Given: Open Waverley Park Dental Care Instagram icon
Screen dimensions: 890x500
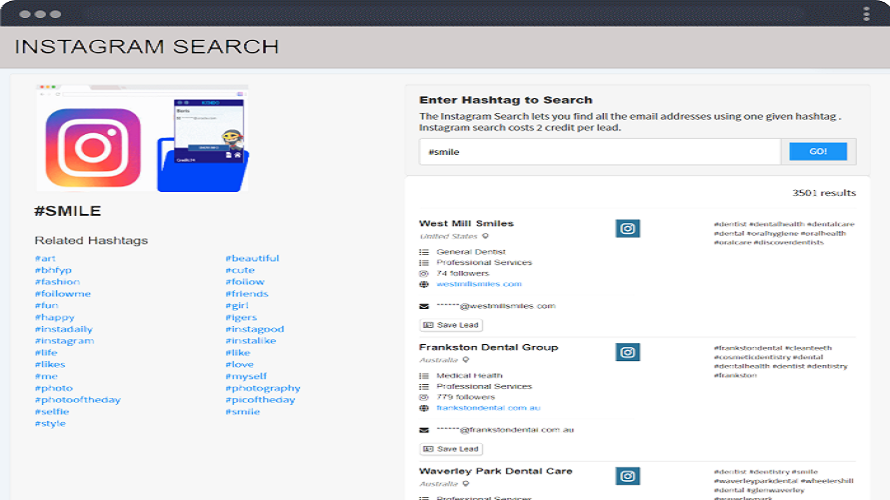Looking at the screenshot, I should tap(627, 476).
